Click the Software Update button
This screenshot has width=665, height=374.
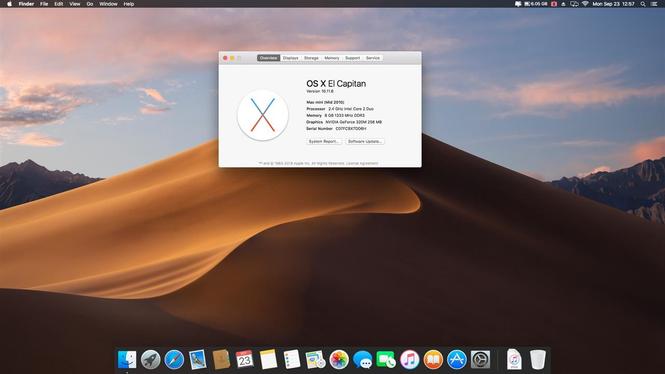(x=365, y=141)
